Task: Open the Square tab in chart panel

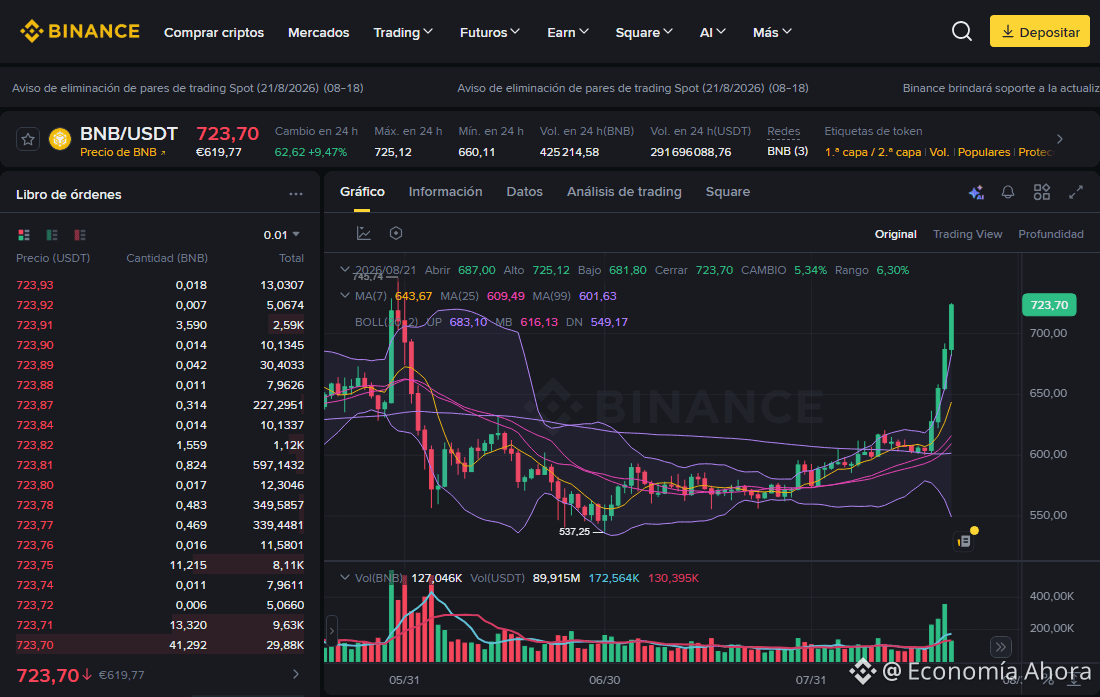Action: pos(727,191)
